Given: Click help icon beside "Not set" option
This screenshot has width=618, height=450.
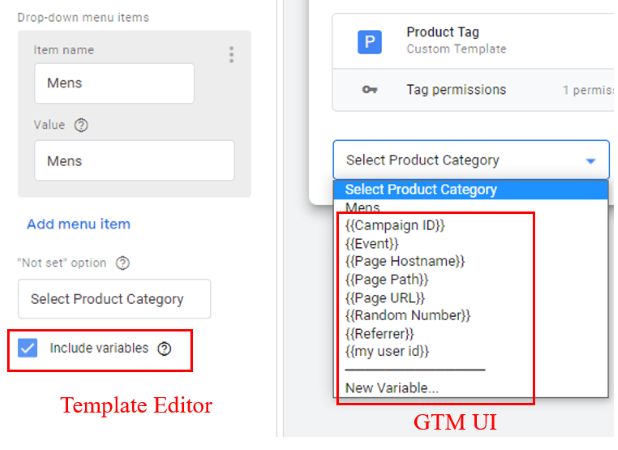Looking at the screenshot, I should pos(123,263).
